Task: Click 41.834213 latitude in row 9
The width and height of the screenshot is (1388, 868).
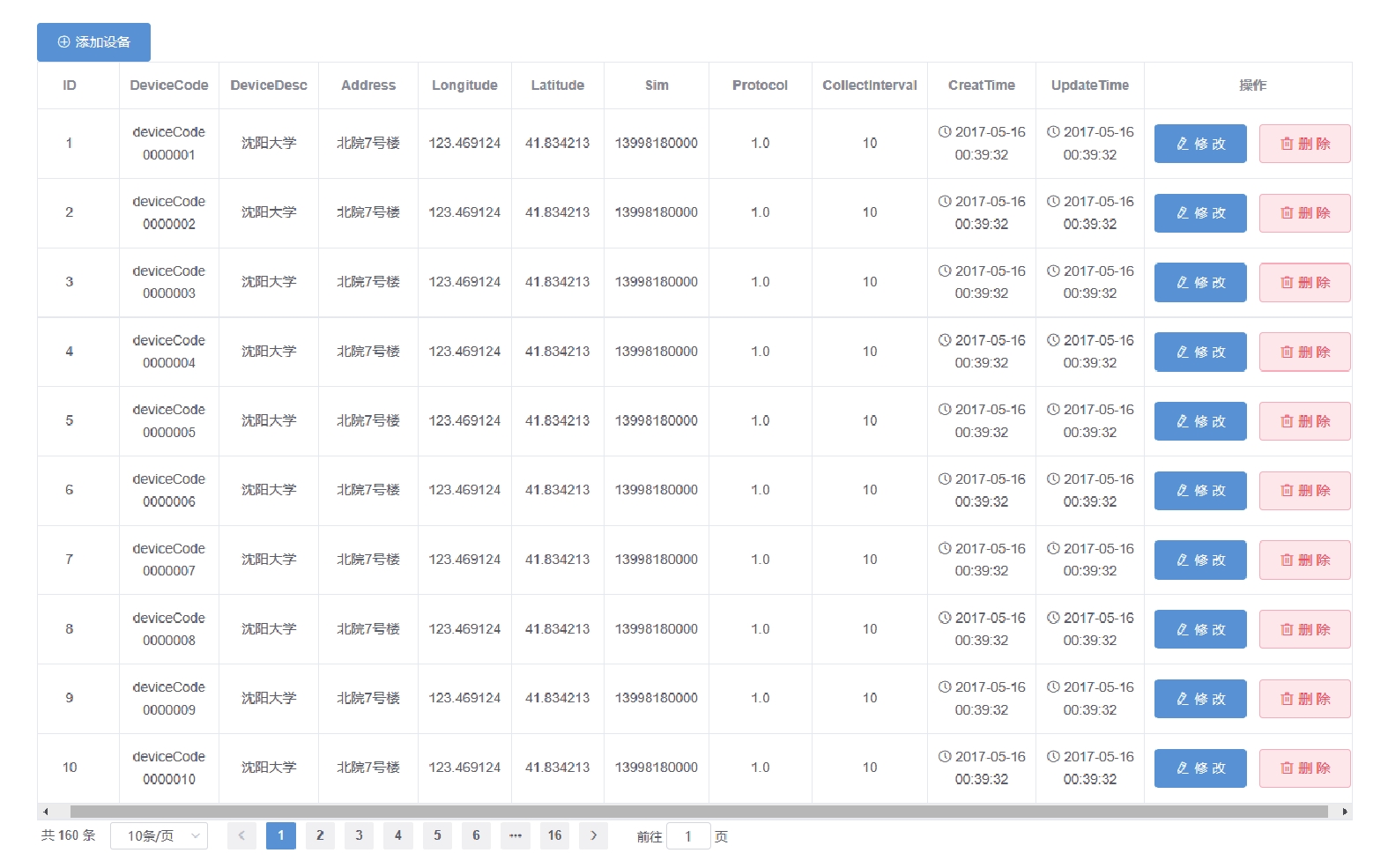Action: [558, 698]
